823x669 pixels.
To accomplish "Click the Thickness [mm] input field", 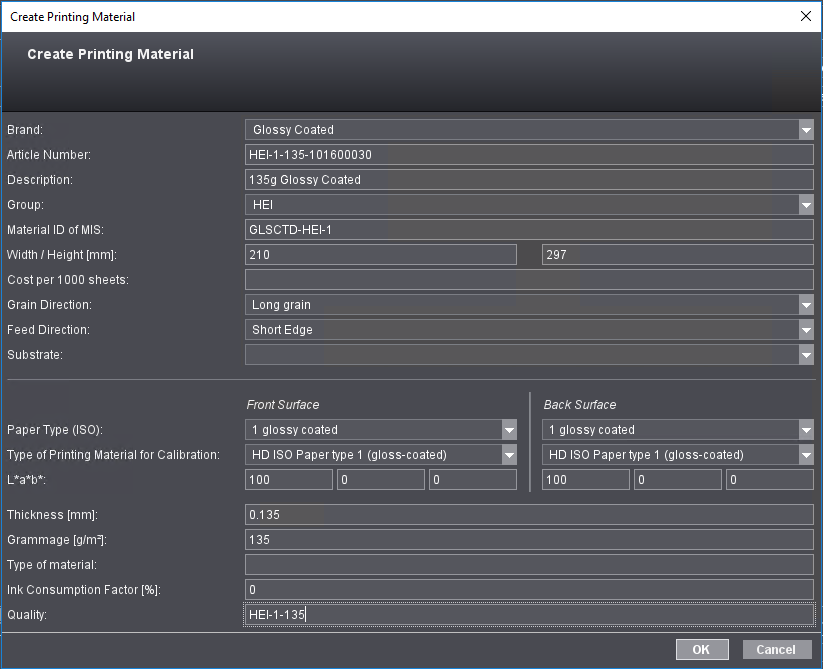I will (528, 515).
